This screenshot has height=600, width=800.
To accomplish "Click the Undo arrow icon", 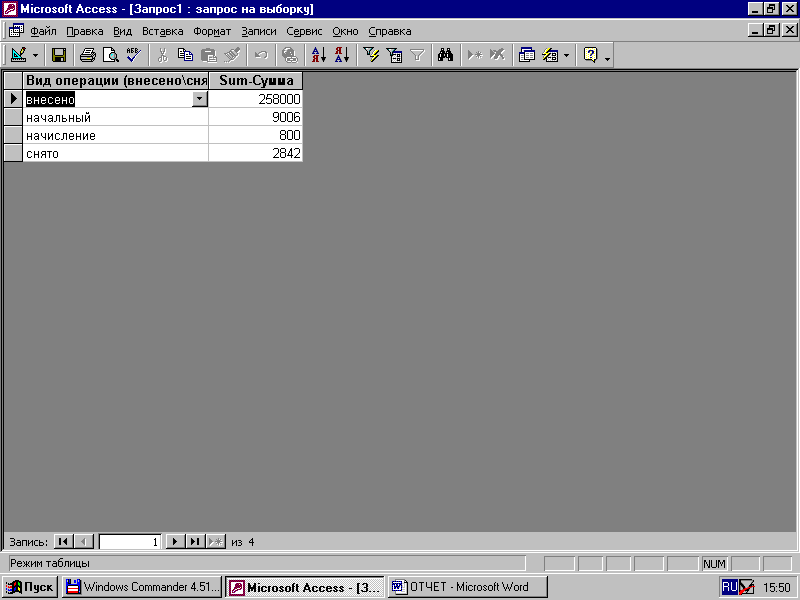I will click(x=261, y=55).
